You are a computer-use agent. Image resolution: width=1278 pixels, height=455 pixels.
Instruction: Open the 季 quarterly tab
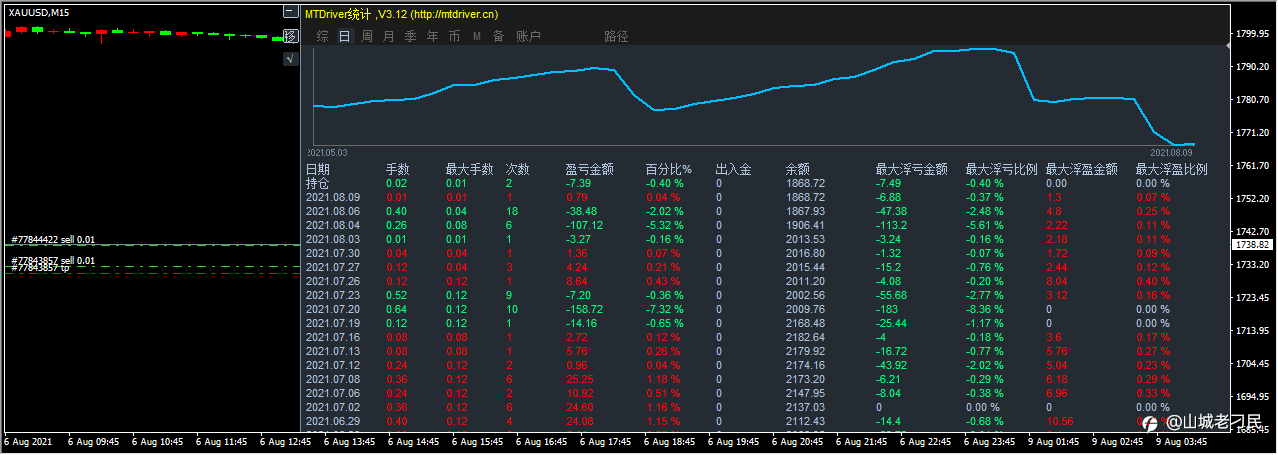click(410, 37)
